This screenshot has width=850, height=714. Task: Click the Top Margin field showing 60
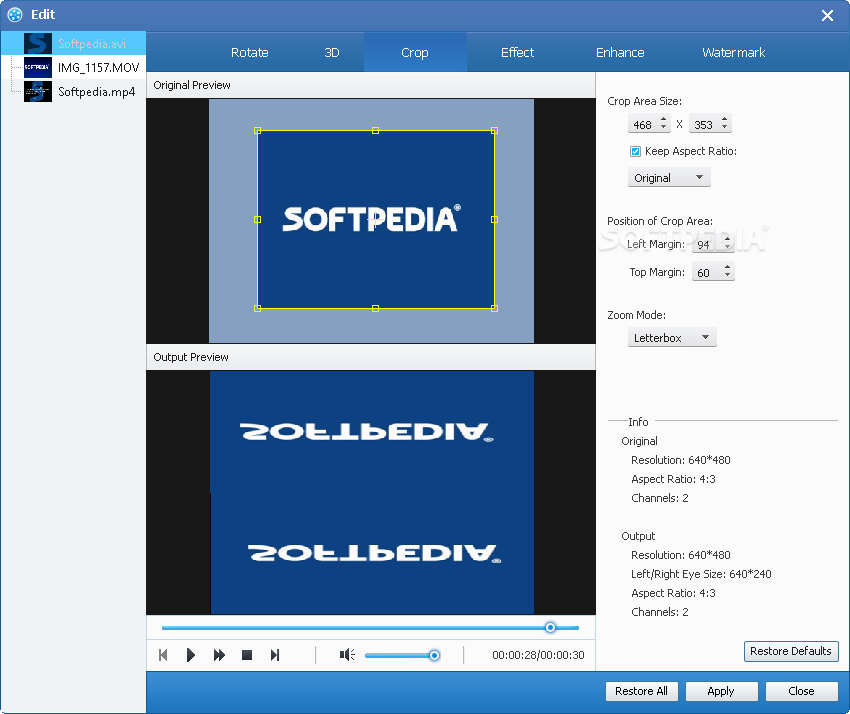[707, 273]
